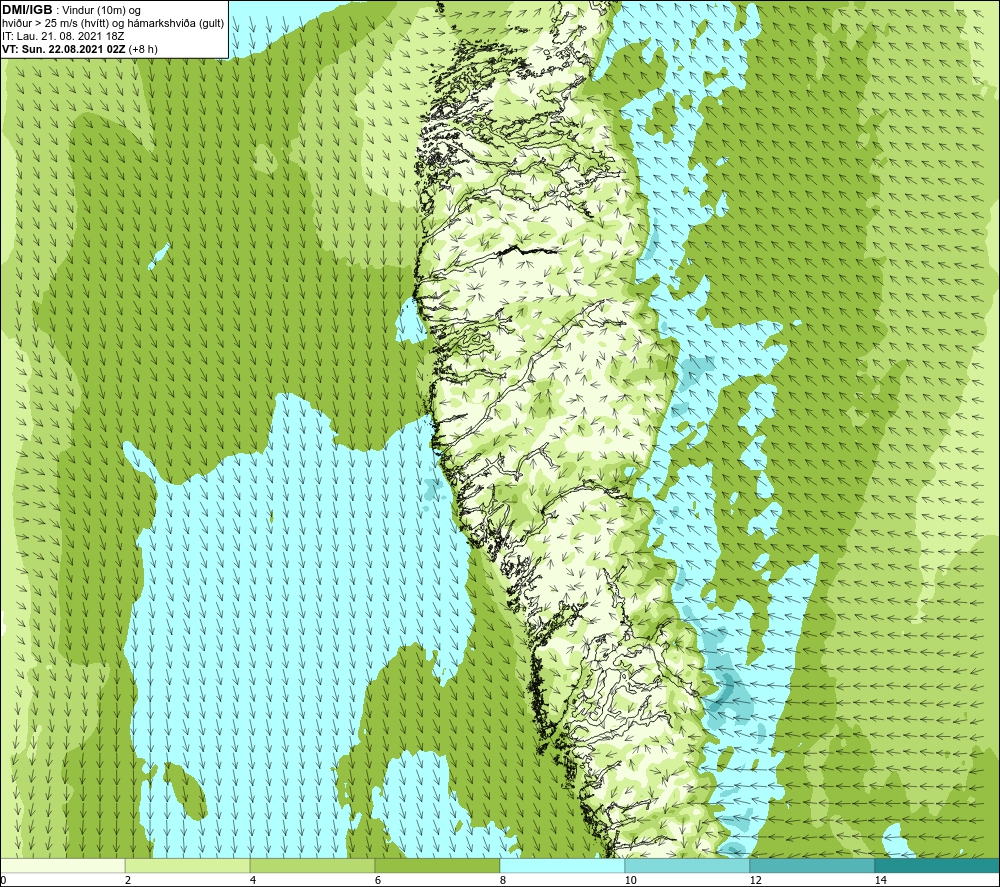
Task: Click the 'IT: Lau. 21. 08. 2021 18Z' line
Action: (62, 36)
